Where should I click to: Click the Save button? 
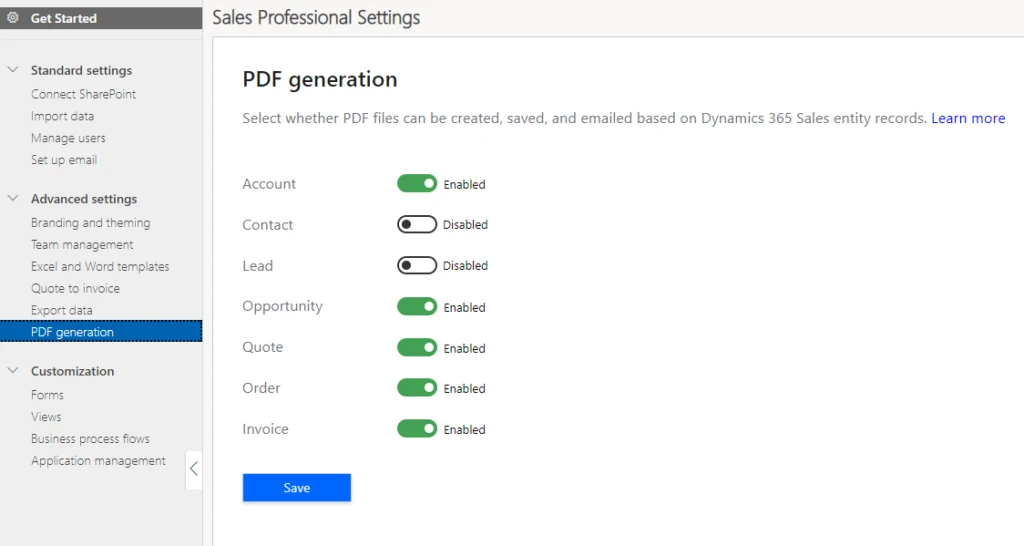tap(296, 488)
